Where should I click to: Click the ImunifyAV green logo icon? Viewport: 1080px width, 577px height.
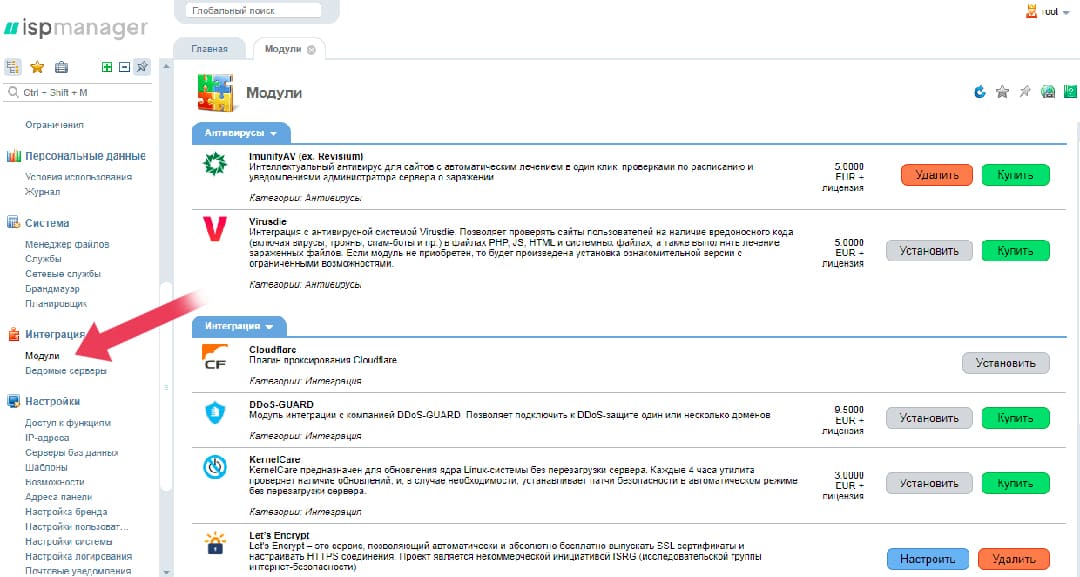[x=215, y=164]
